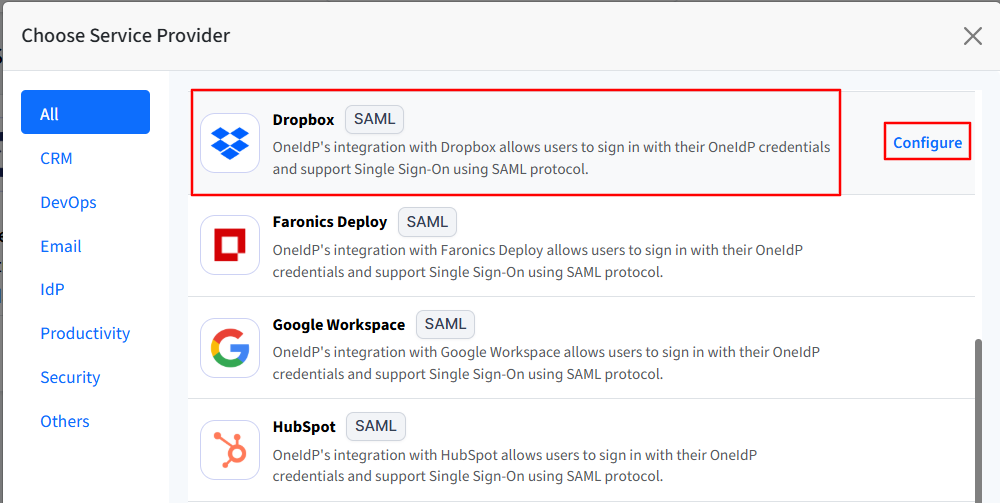This screenshot has height=503, width=1000.
Task: Click the Dropbox provider name
Action: tap(303, 120)
